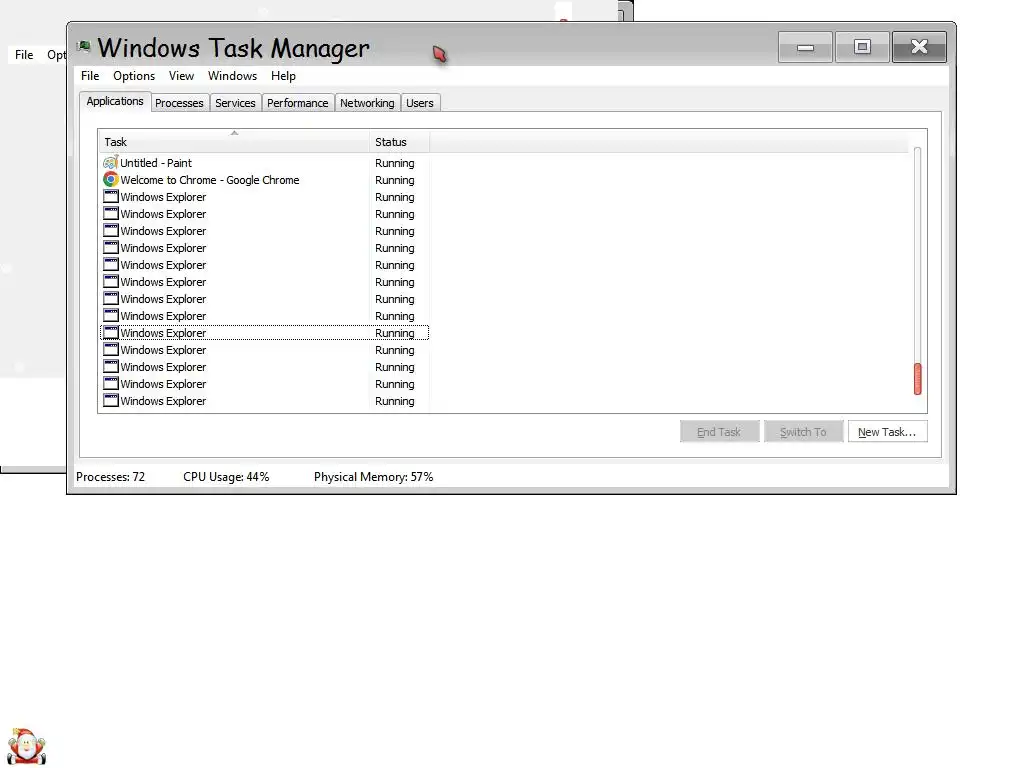Click the Santa Claus icon on the desktop
This screenshot has height=768, width=1024.
27,746
